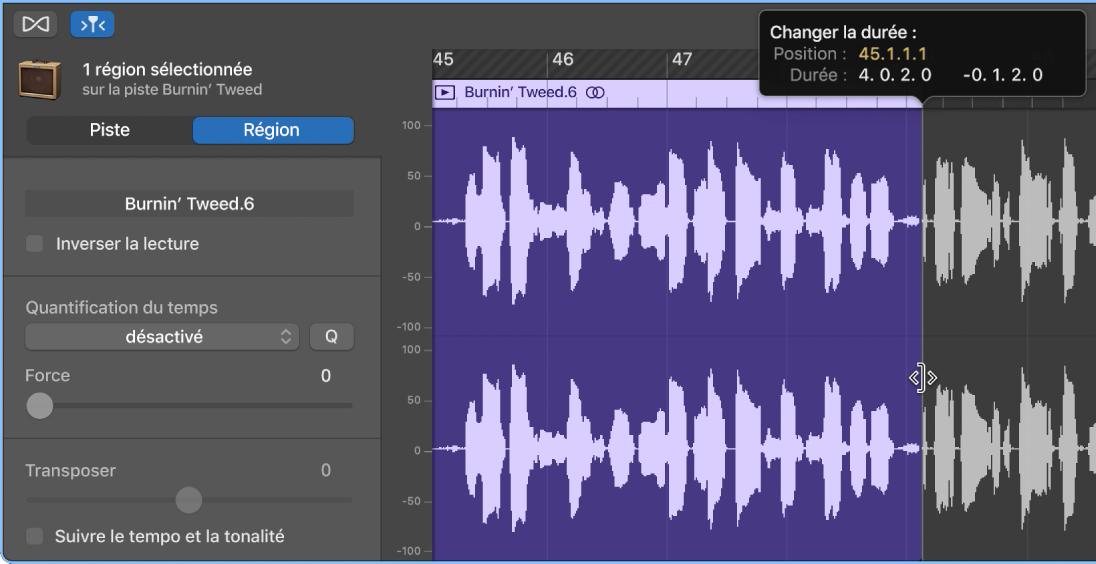Click the Burnin' Tweed amp icon

[40, 79]
